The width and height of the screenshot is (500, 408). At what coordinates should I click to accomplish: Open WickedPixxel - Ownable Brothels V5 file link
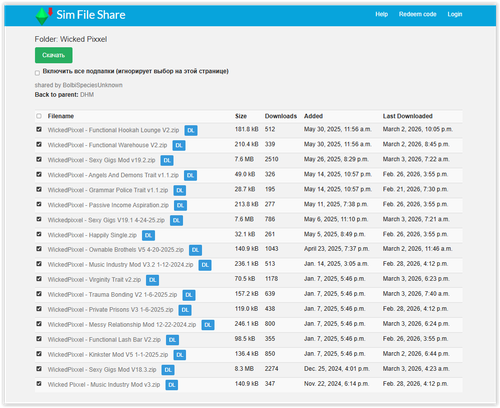116,250
